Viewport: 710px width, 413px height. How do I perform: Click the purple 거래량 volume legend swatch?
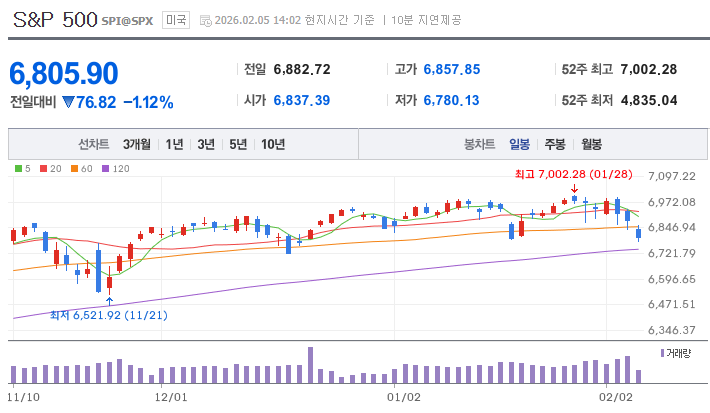(x=662, y=353)
